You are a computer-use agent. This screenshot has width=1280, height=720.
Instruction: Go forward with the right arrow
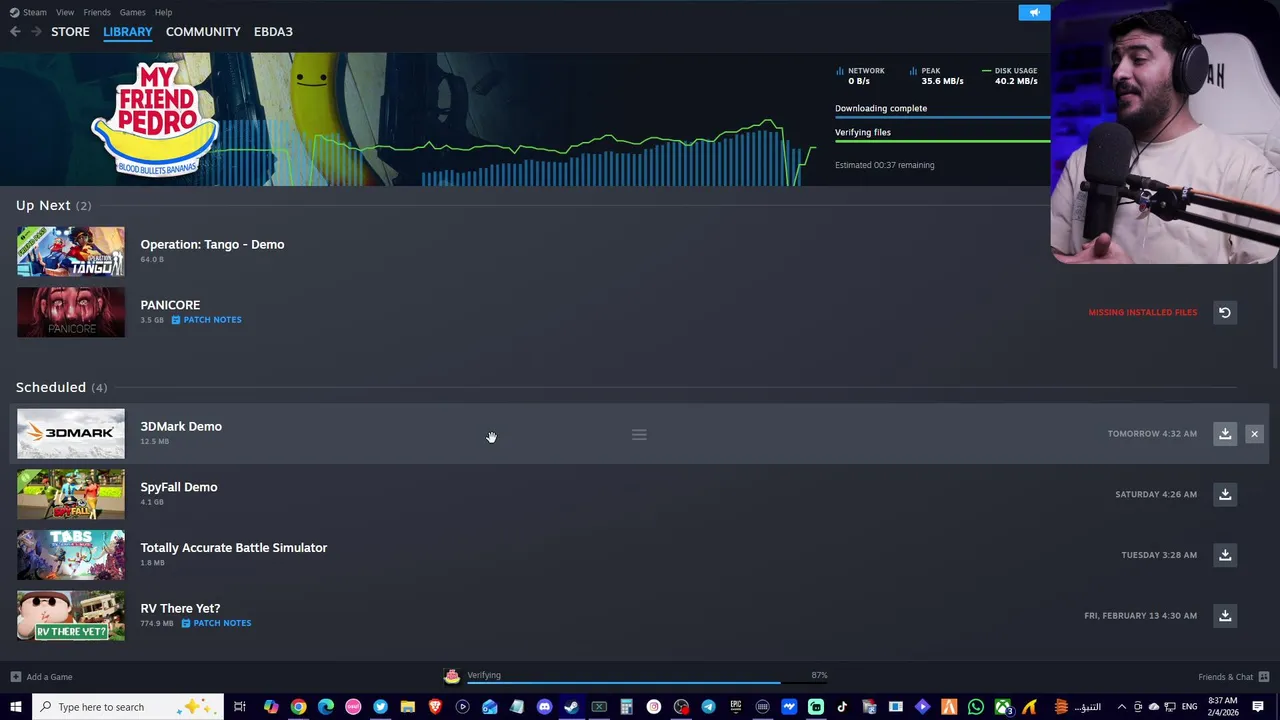click(x=36, y=32)
